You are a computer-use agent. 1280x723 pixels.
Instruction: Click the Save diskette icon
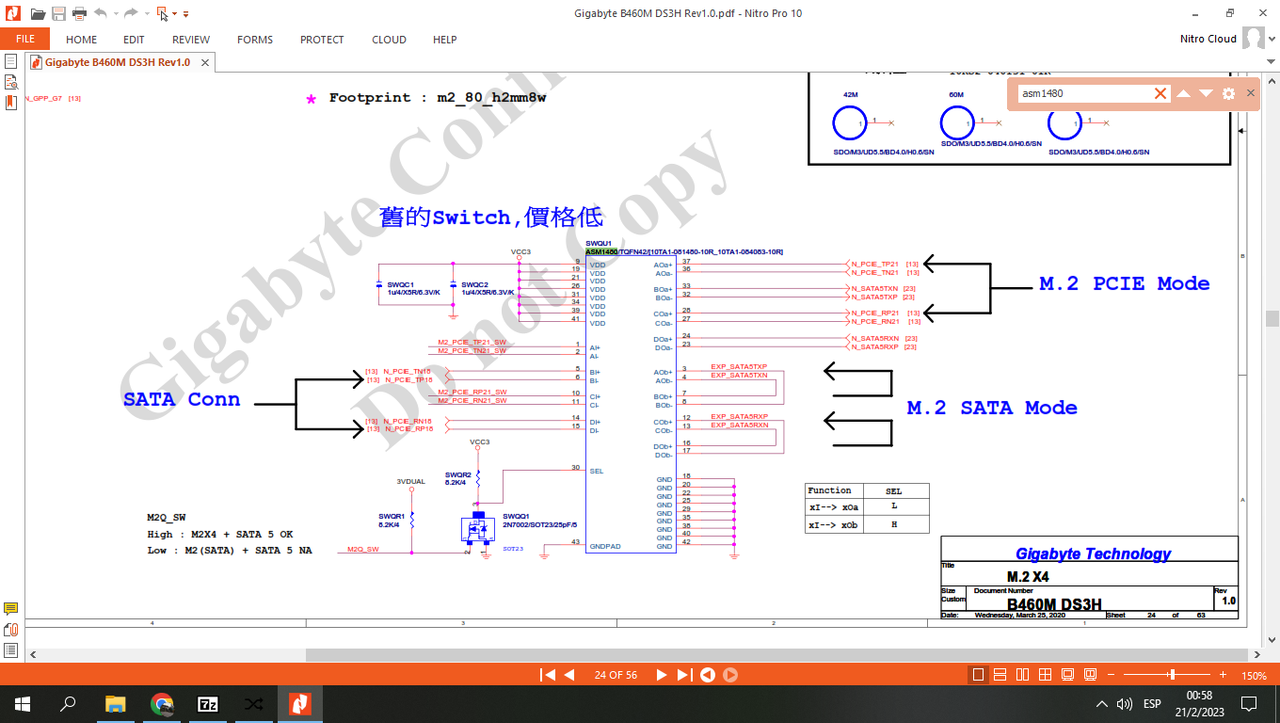tap(59, 14)
